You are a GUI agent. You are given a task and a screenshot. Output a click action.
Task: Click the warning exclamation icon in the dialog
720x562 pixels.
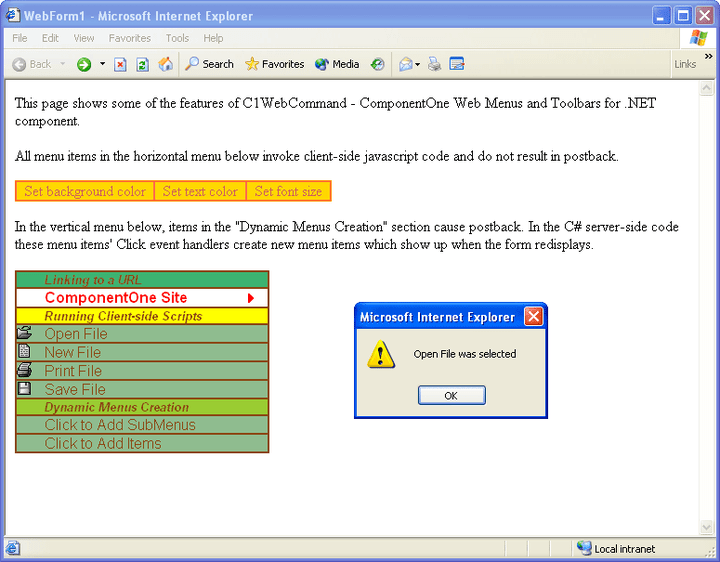381,354
